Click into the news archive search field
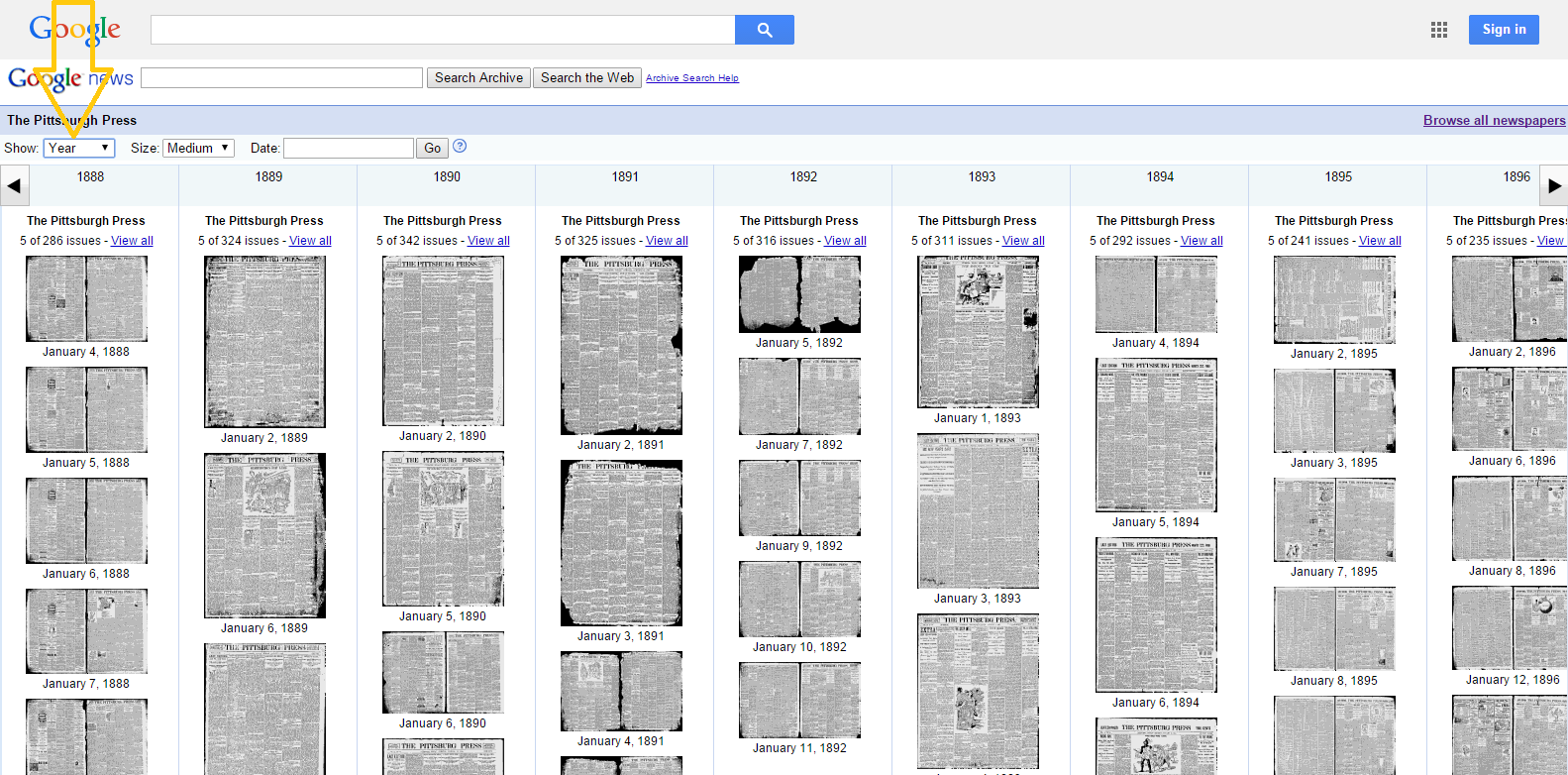The image size is (1568, 775). tap(281, 77)
